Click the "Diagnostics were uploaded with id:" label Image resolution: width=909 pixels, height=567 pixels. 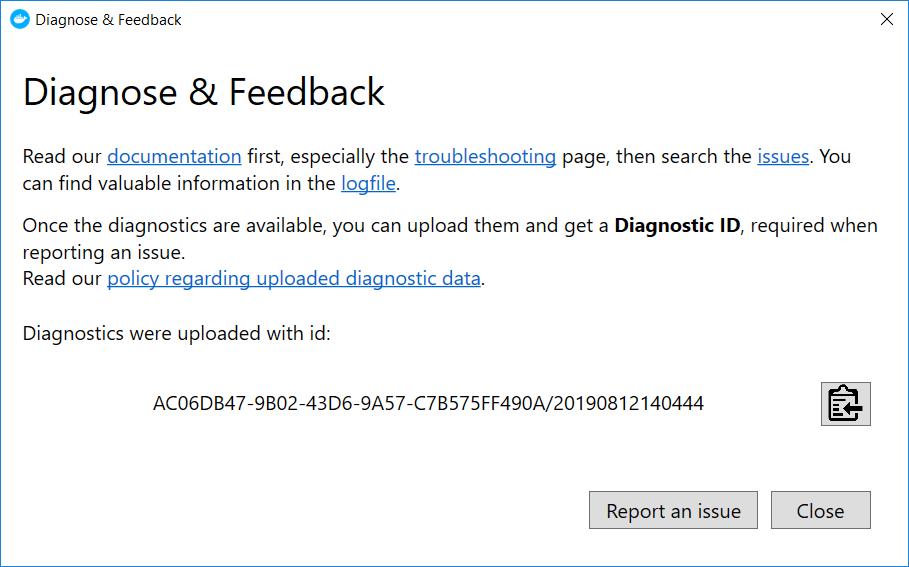click(176, 332)
